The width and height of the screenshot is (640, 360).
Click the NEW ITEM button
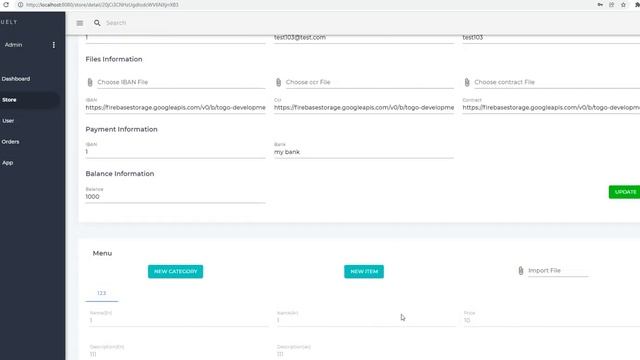click(x=364, y=271)
